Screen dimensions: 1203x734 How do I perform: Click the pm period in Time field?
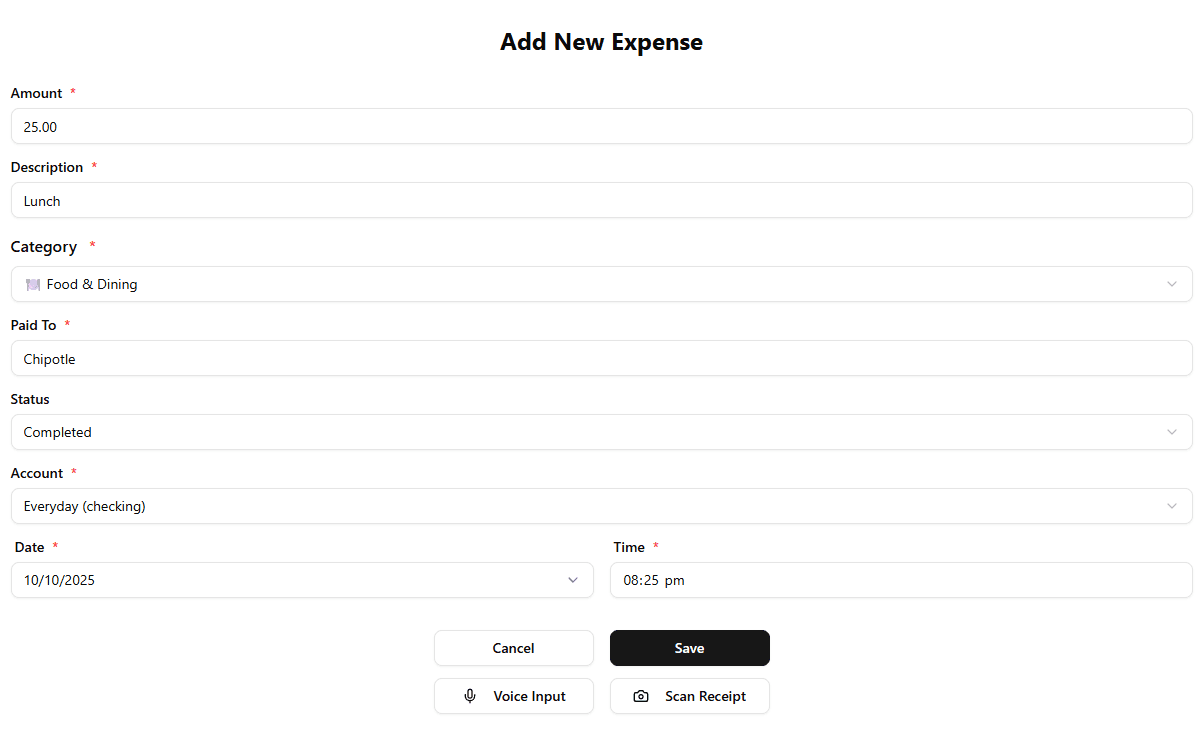(x=675, y=580)
